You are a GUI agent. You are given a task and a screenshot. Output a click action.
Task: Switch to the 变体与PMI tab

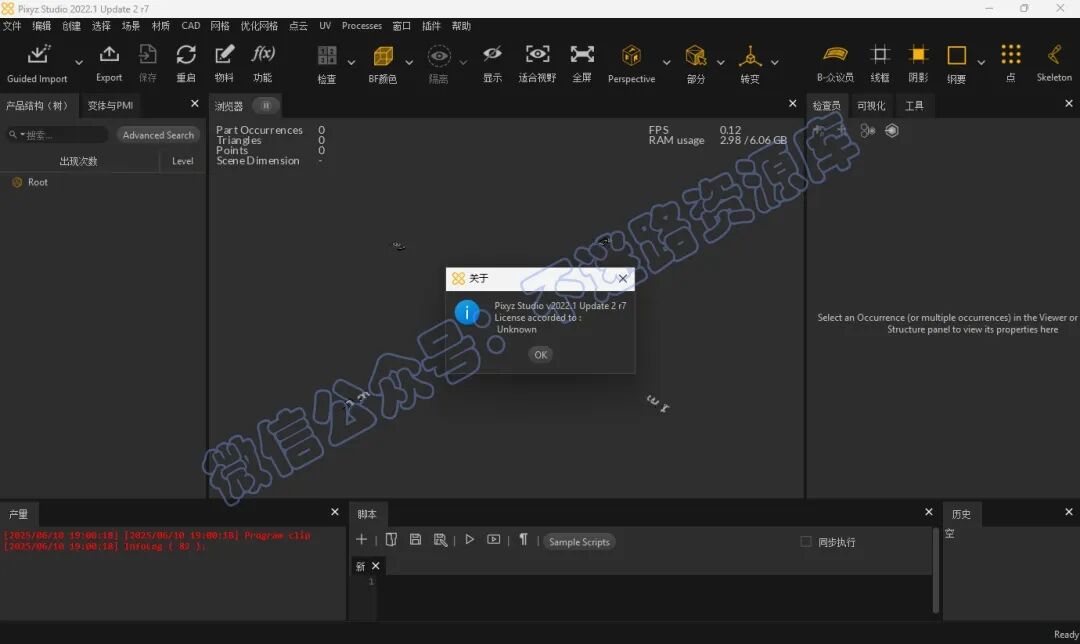110,105
